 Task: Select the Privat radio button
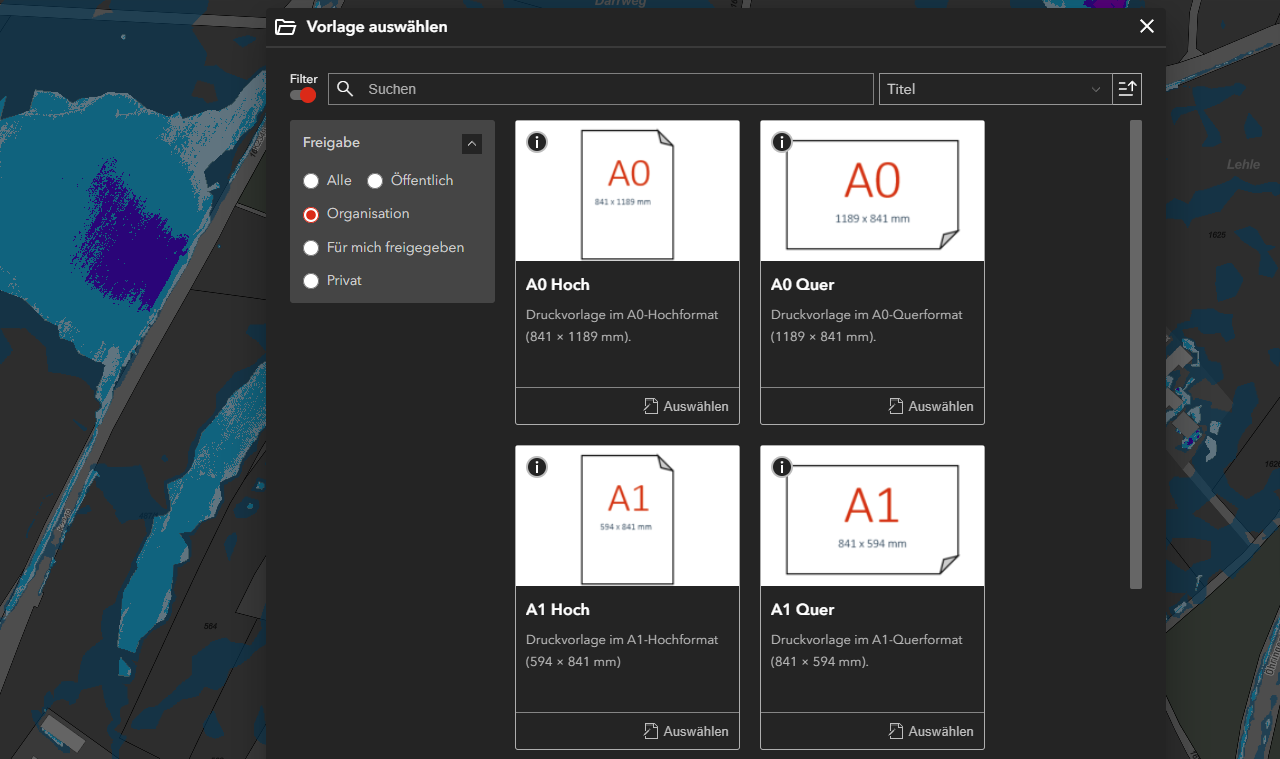(x=311, y=281)
